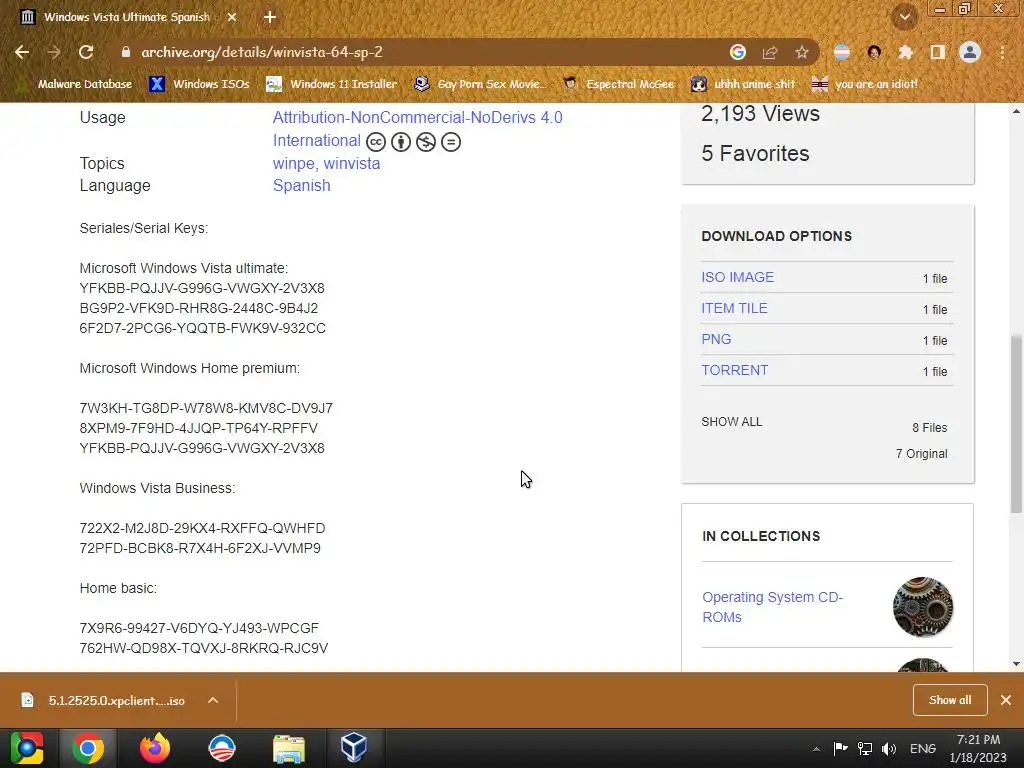Go back to the previous page
This screenshot has height=768, width=1024.
point(22,52)
